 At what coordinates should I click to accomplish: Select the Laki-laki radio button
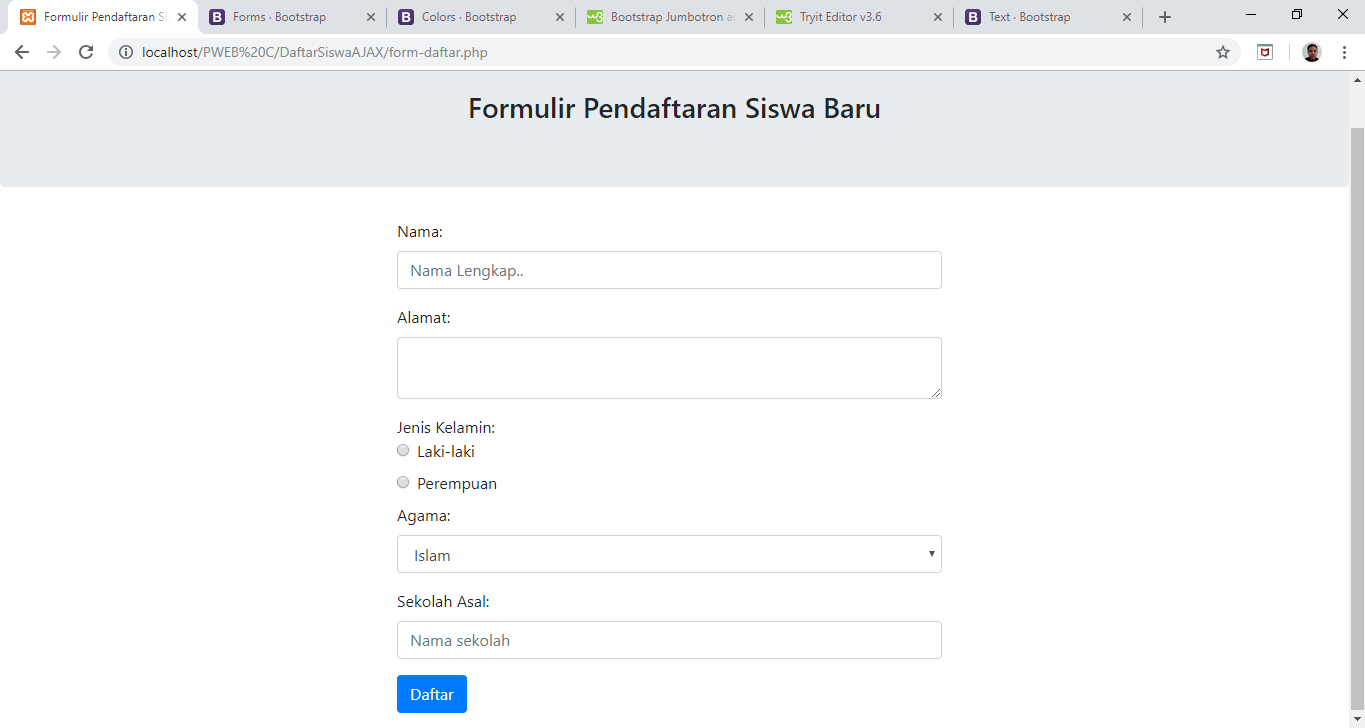pos(403,450)
